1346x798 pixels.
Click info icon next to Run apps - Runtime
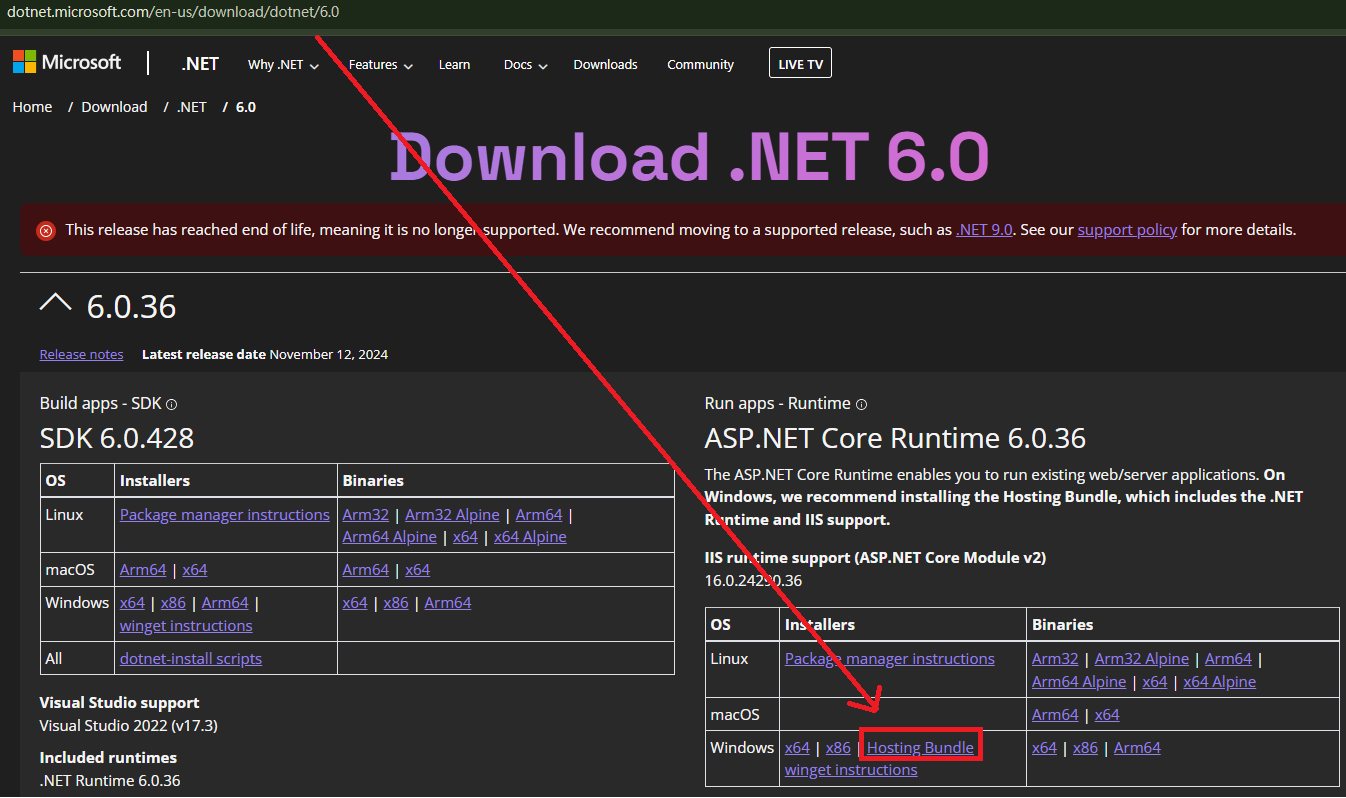(x=862, y=405)
